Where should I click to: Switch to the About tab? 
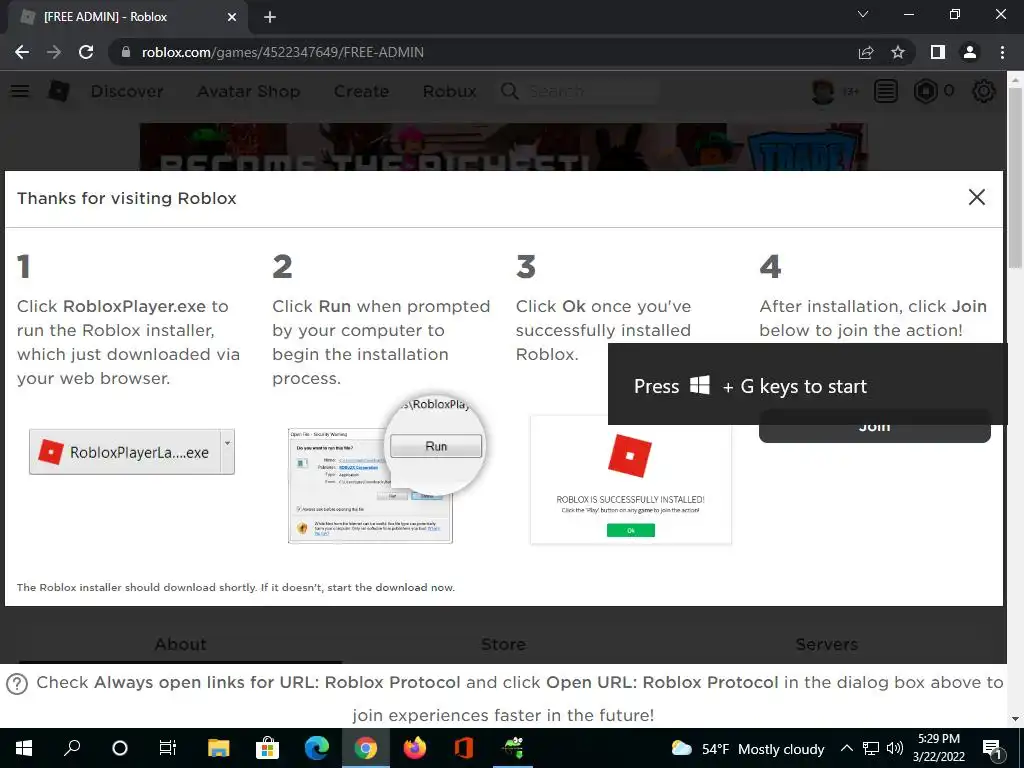[x=180, y=645]
